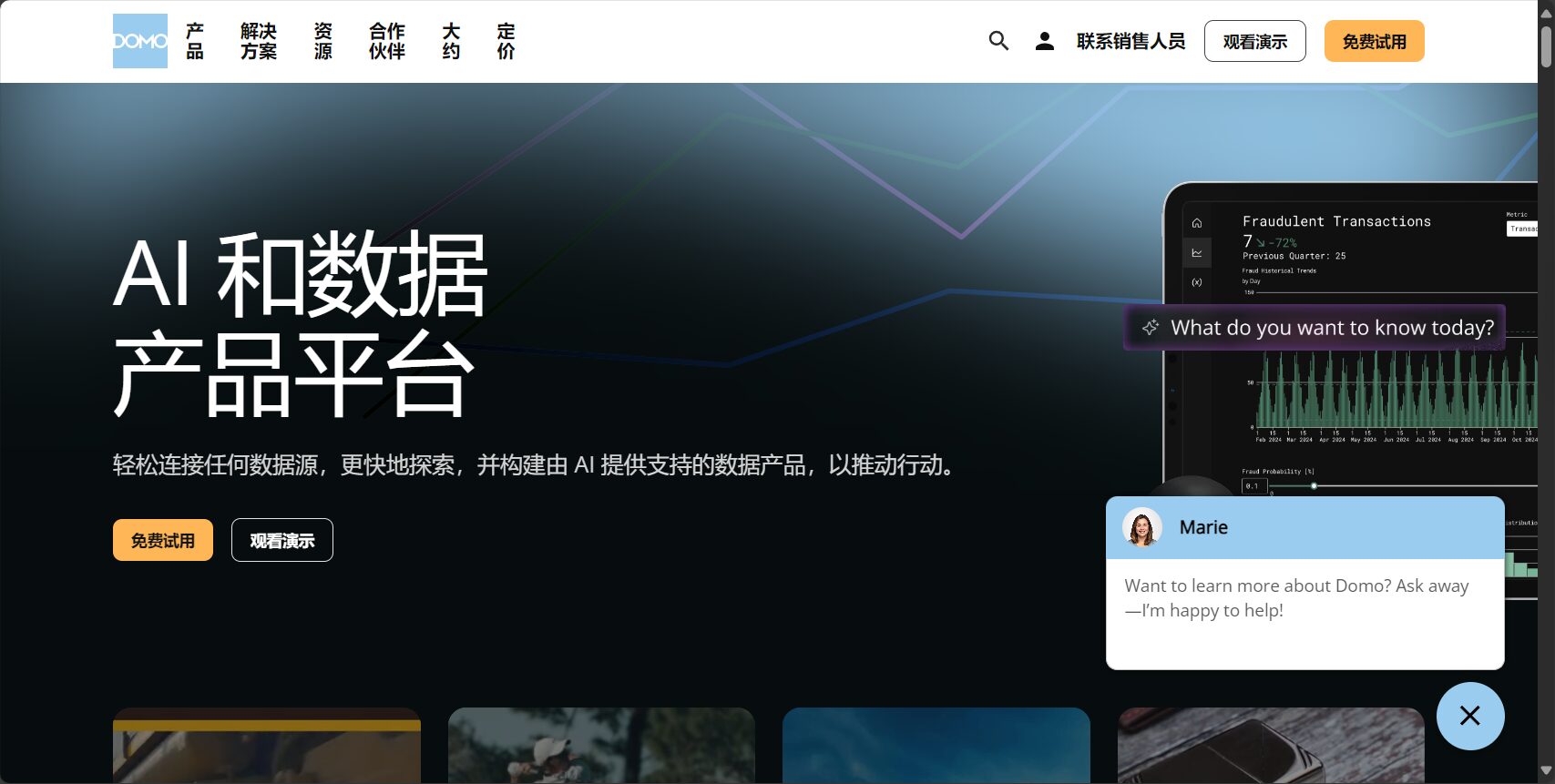Viewport: 1555px width, 784px height.
Task: Click Marie's avatar in the chat popup
Action: (1142, 527)
